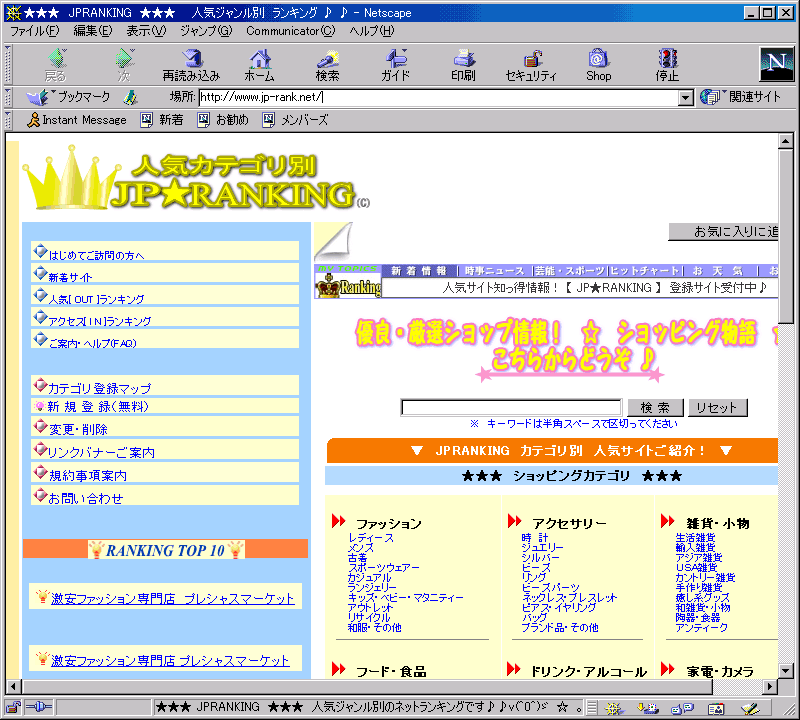Click the page location proxy icon
Screen dimensions: 800x720
click(x=131, y=97)
